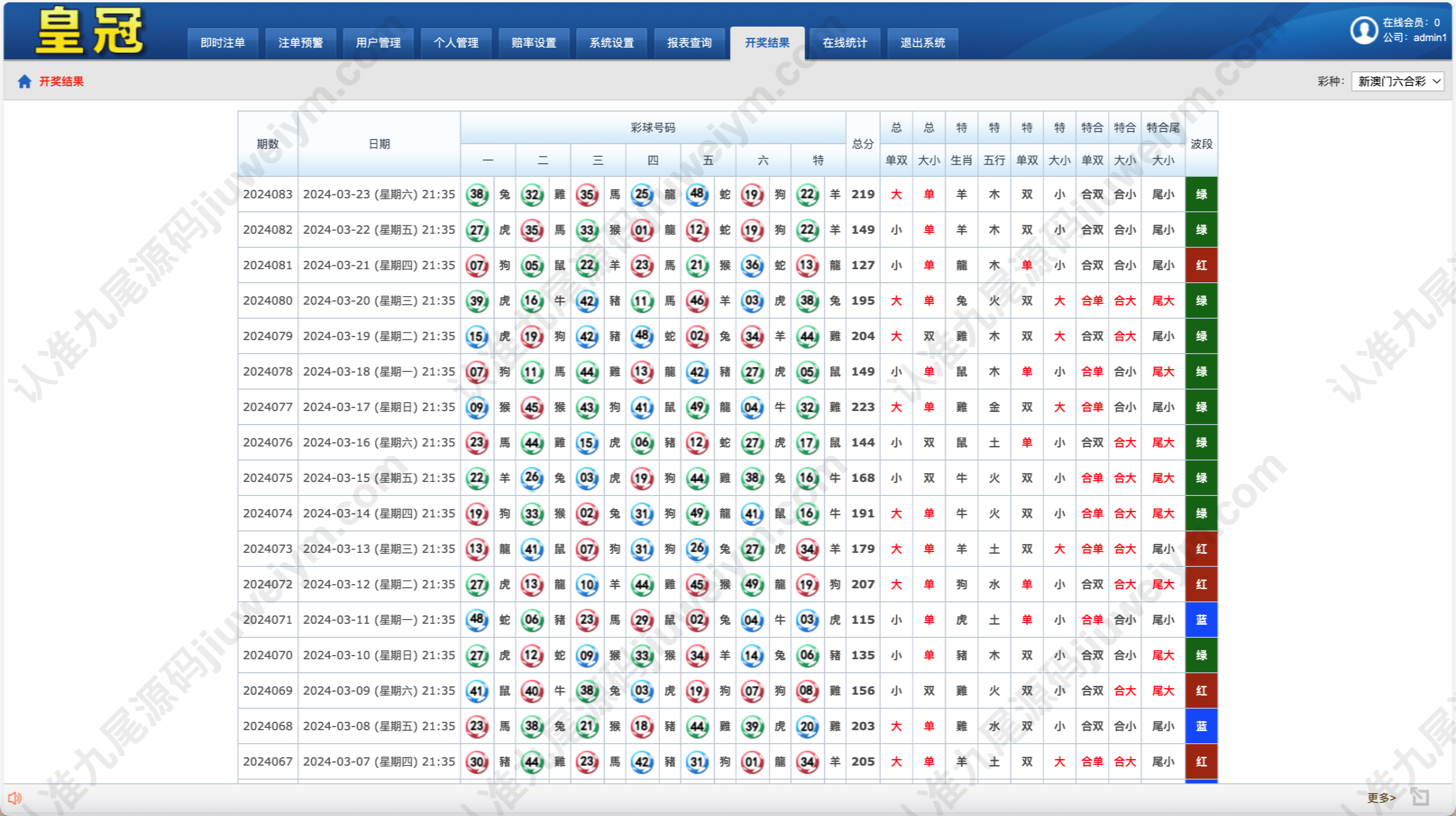The image size is (1456, 816).
Task: Click ball 10 in row 2024072
Action: coord(587,584)
